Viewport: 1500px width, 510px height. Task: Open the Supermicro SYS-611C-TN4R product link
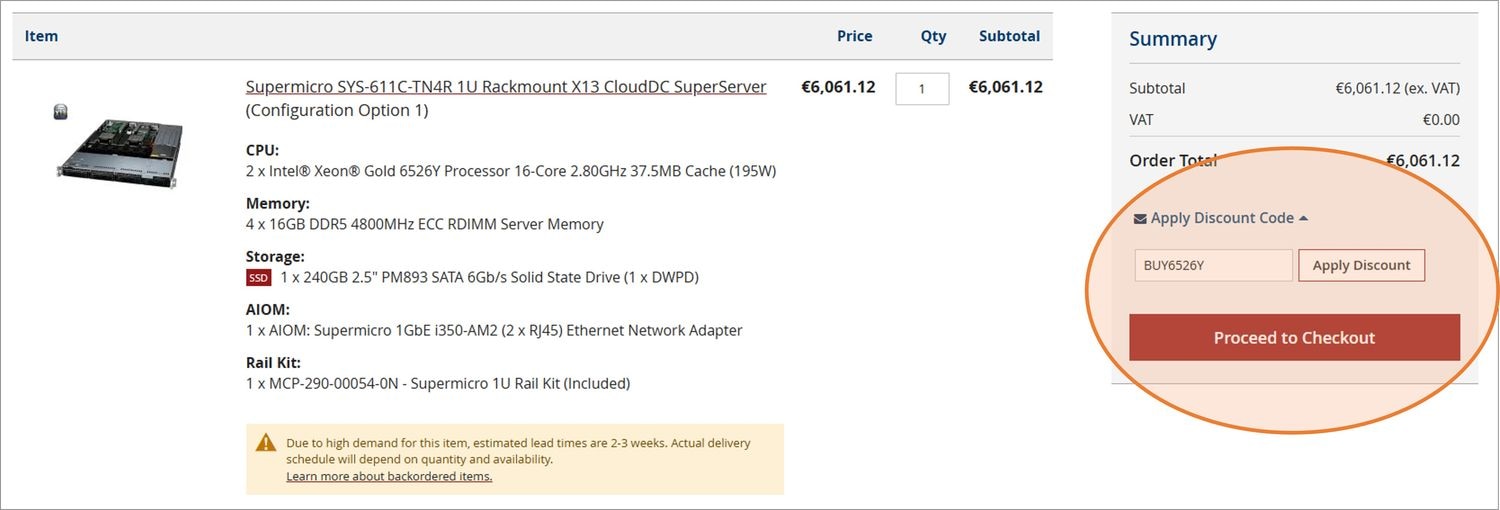pos(506,87)
